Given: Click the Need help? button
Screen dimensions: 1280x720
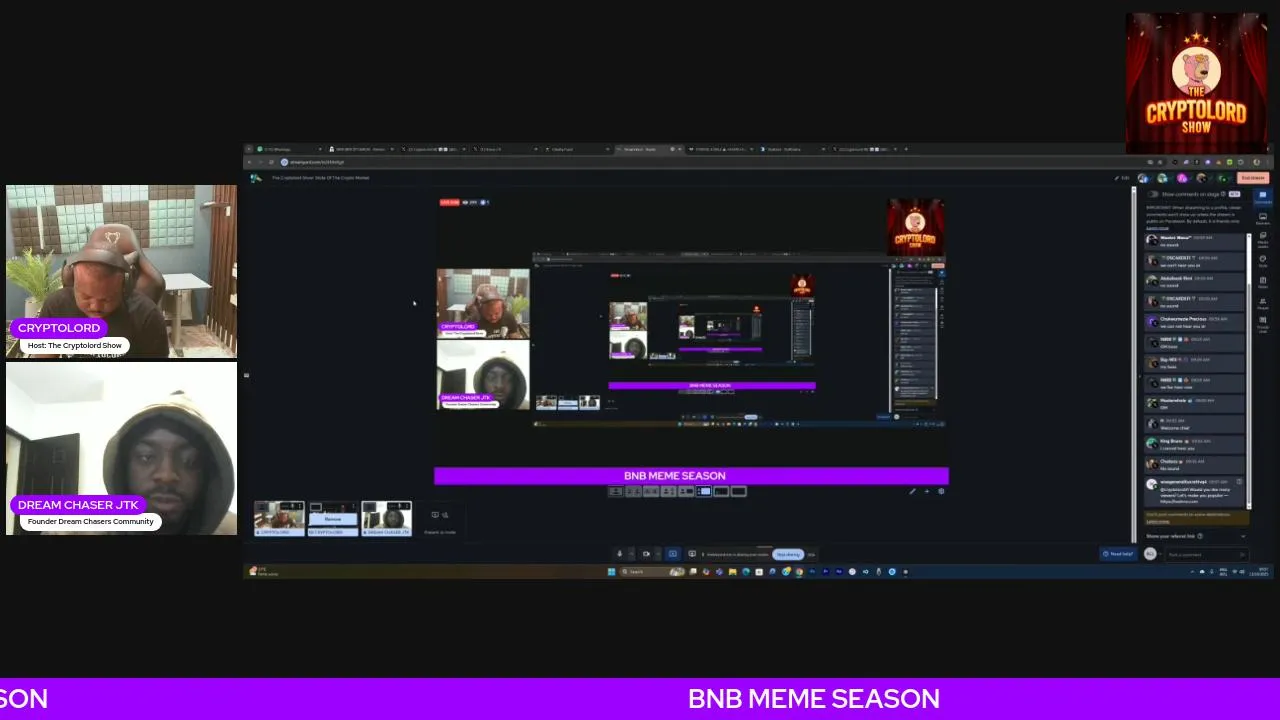Looking at the screenshot, I should click(1119, 554).
